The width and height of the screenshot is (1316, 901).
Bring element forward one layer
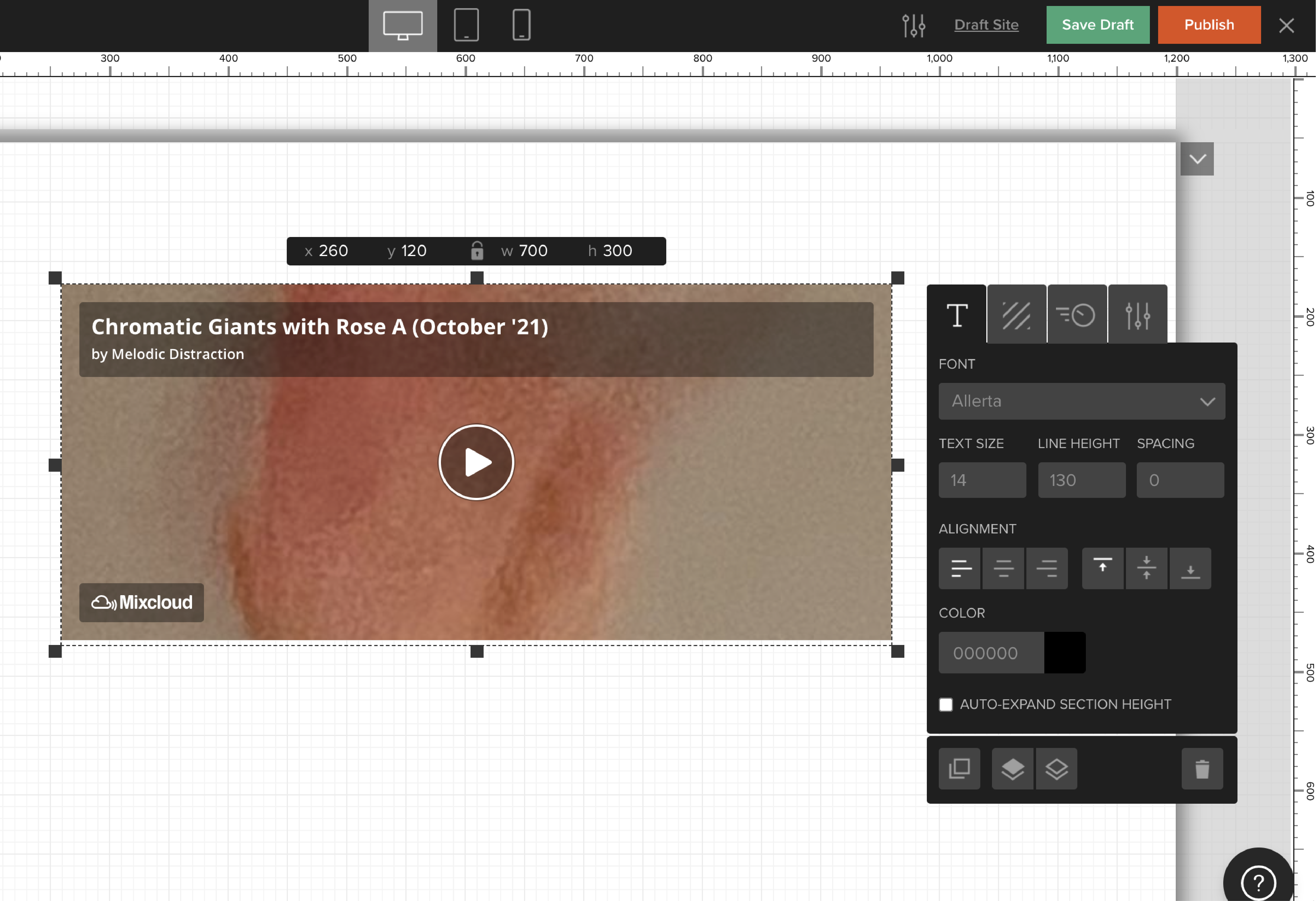[x=1012, y=768]
